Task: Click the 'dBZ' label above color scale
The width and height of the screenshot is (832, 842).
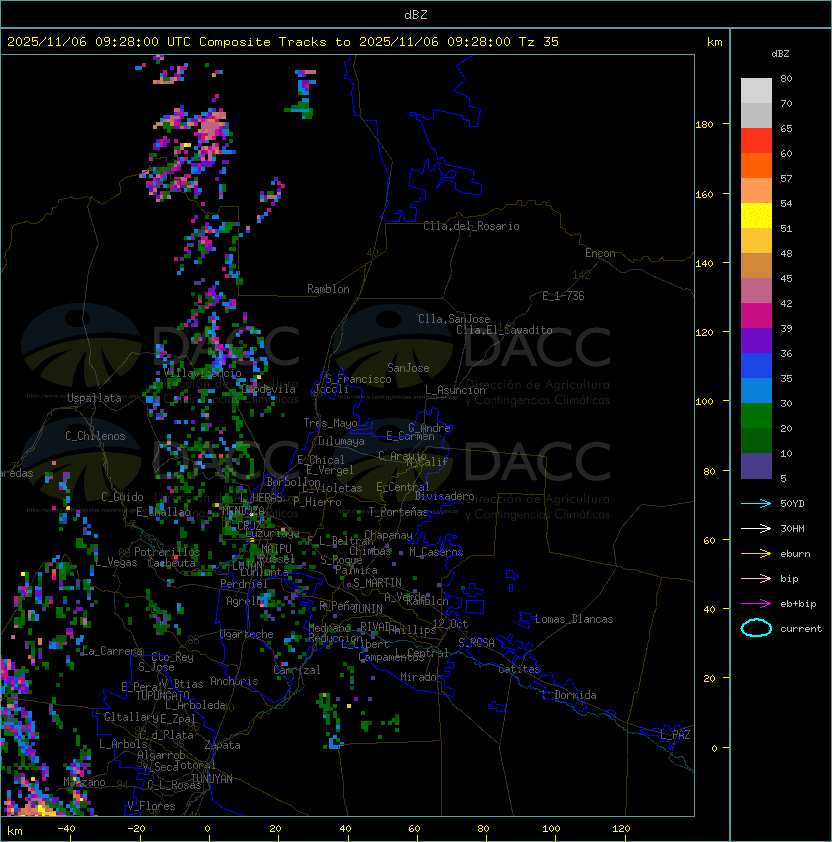Action: 780,54
